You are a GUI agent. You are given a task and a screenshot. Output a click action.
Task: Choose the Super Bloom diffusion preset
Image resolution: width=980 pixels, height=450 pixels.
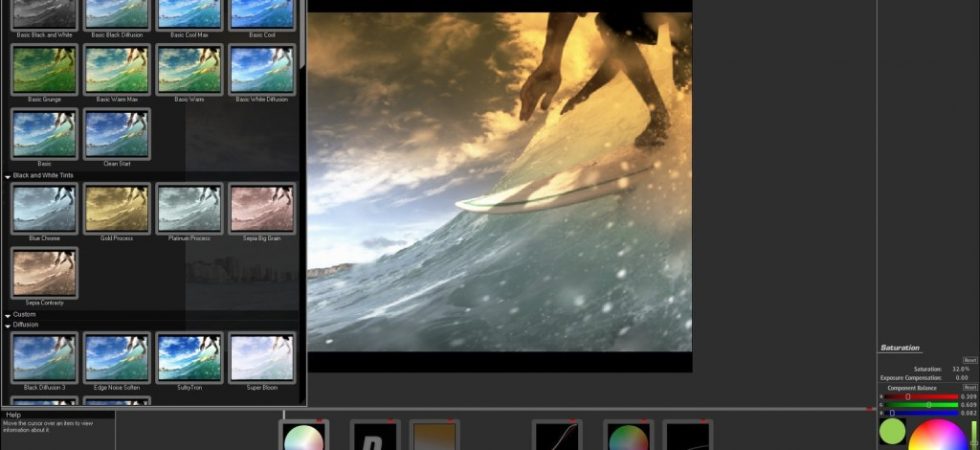pyautogui.click(x=262, y=358)
